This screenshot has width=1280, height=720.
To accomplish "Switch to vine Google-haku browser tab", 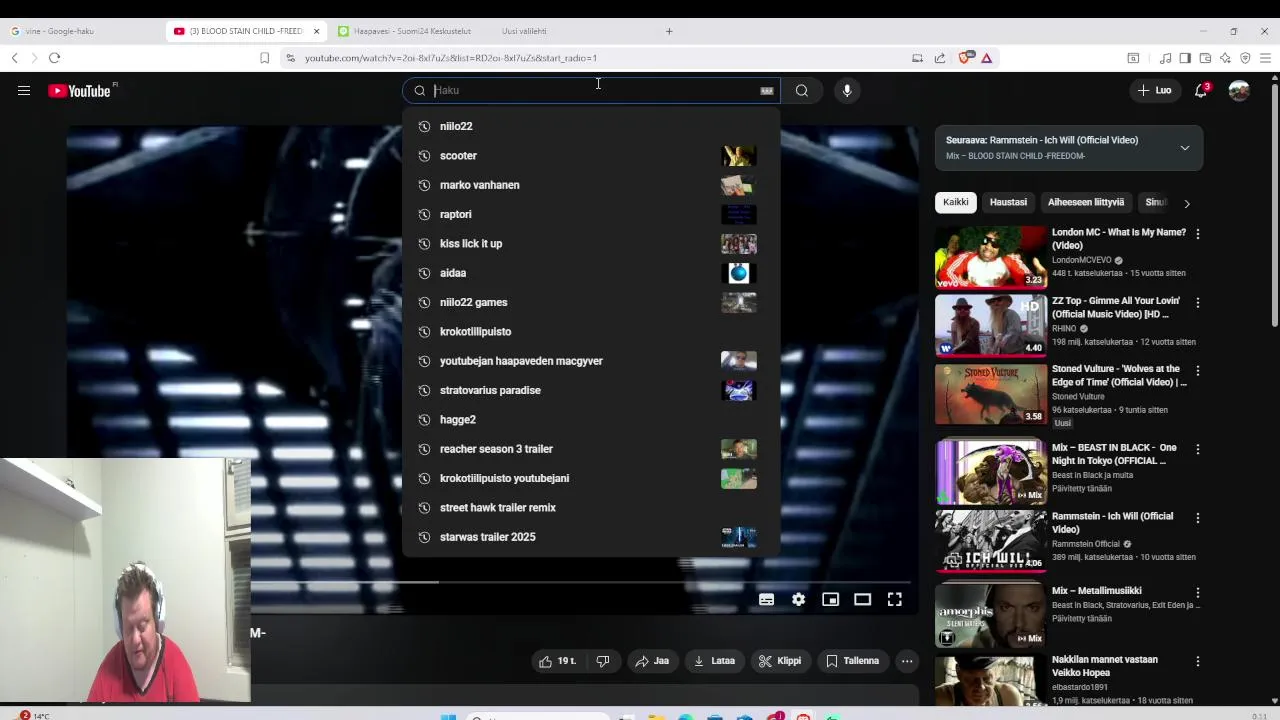I will (83, 31).
